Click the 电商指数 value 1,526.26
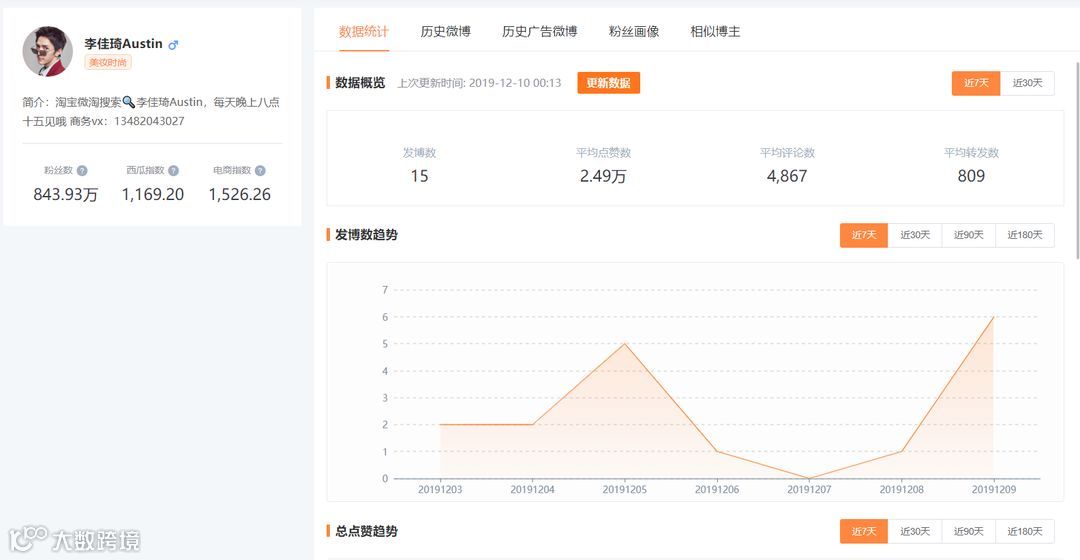 point(240,195)
